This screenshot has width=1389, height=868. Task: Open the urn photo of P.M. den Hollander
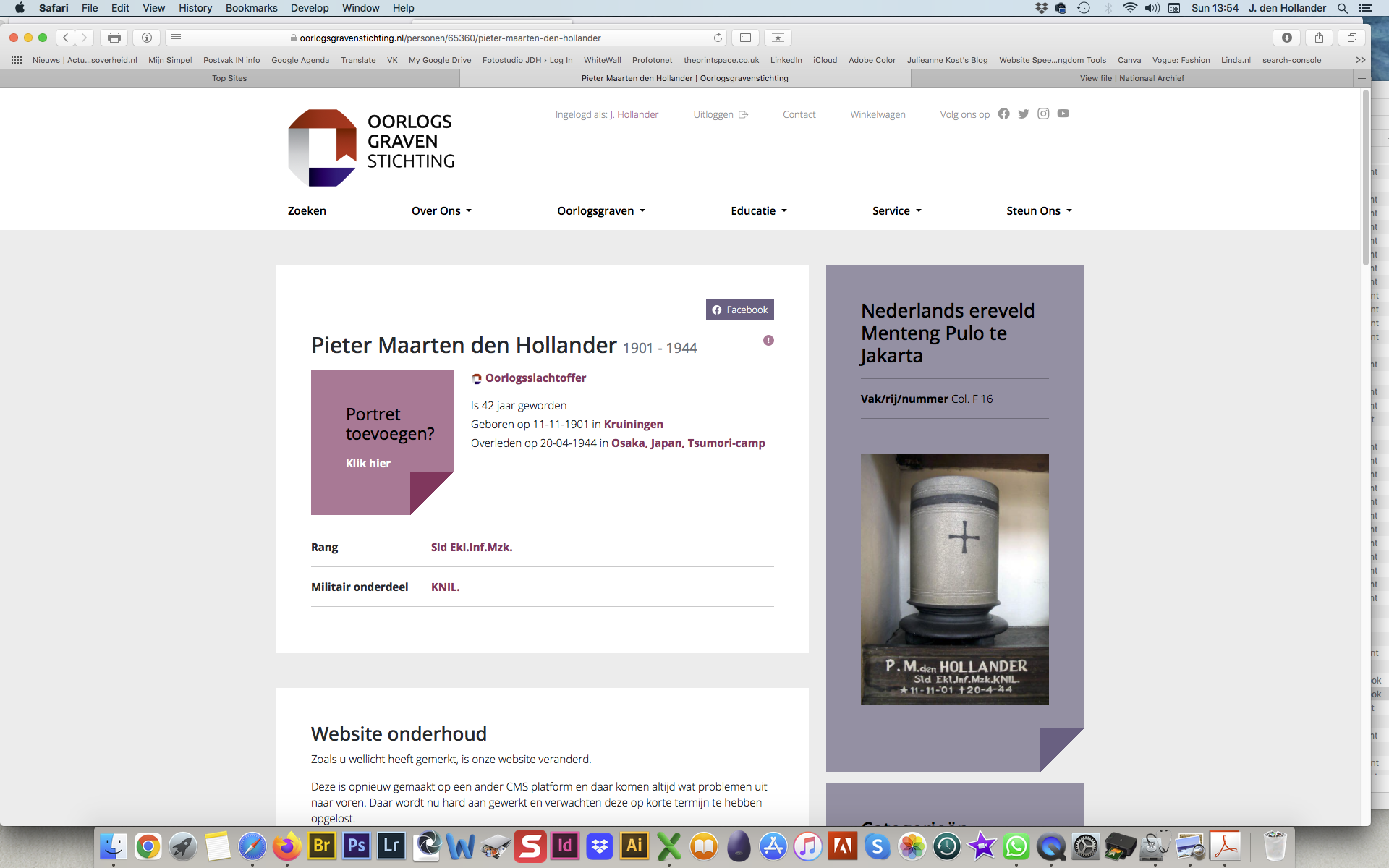click(x=954, y=579)
